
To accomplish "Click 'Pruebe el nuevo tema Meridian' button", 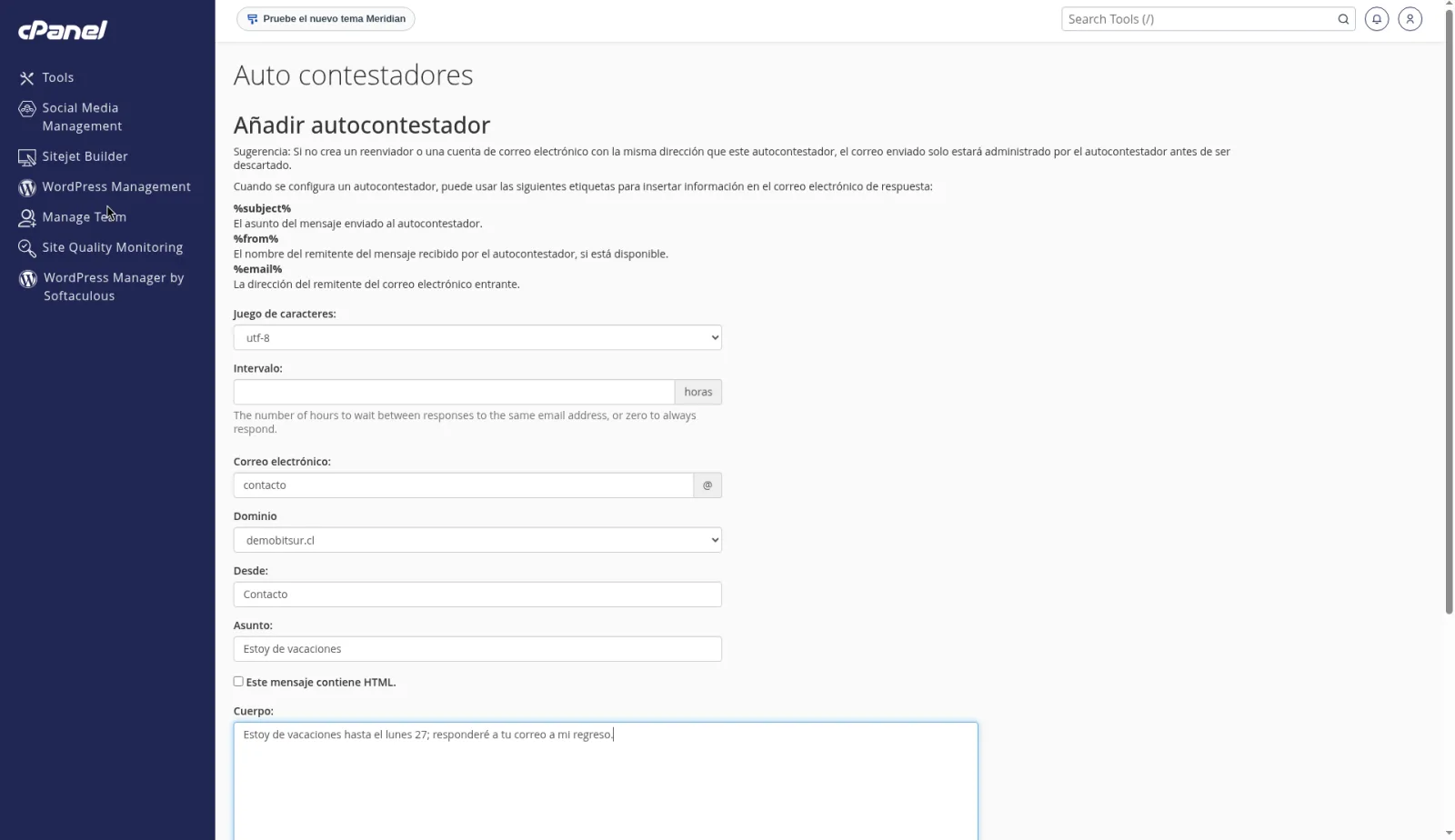I will coord(326,19).
